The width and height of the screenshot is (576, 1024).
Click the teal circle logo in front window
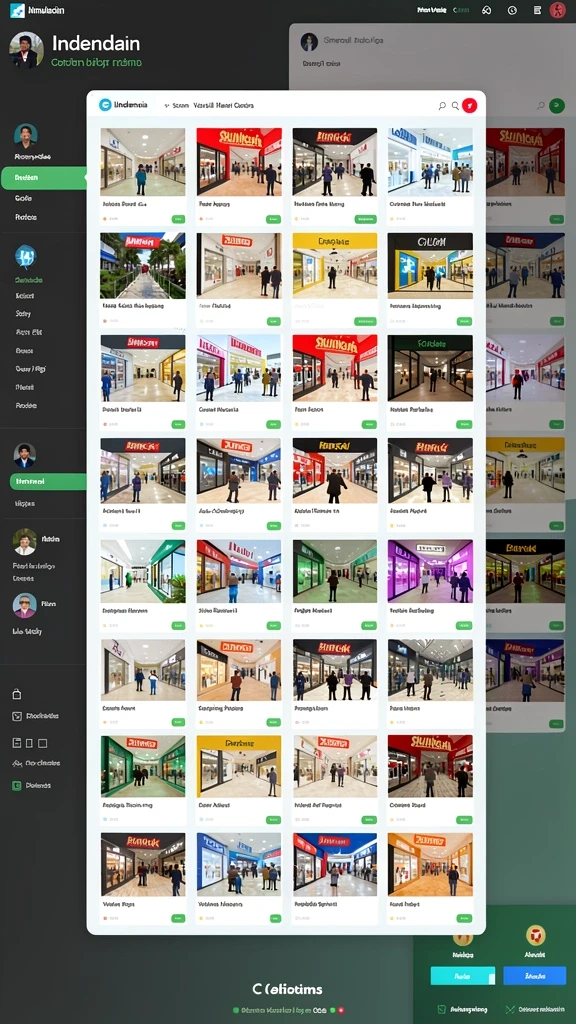tap(104, 104)
